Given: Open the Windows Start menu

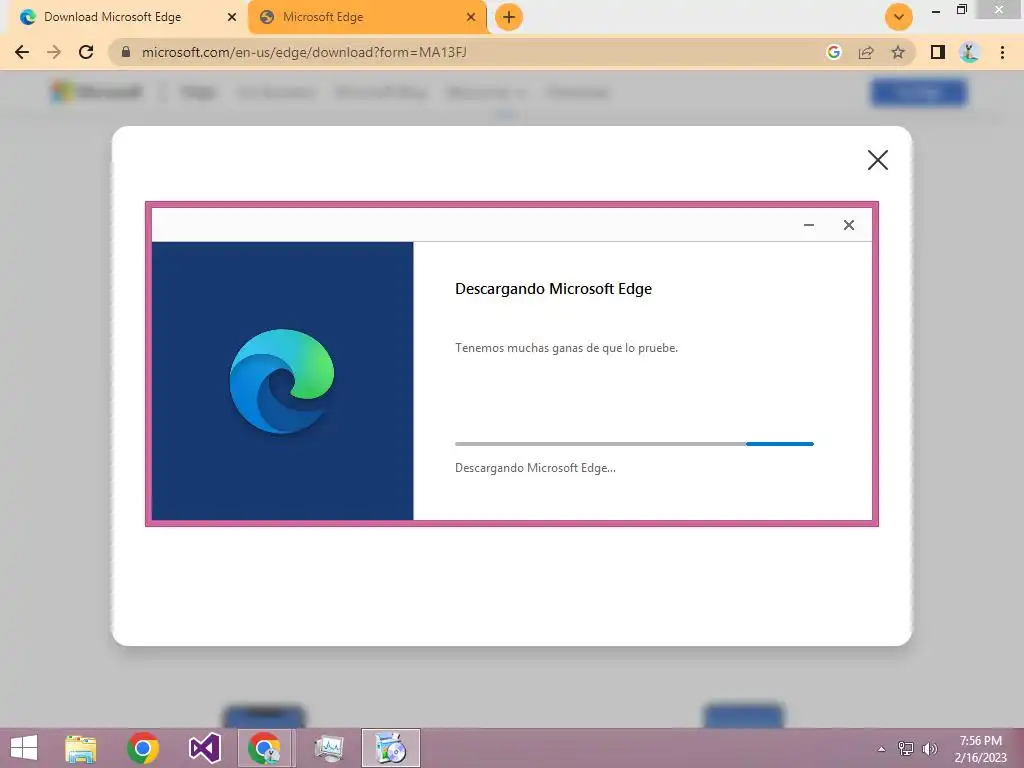Looking at the screenshot, I should point(24,748).
